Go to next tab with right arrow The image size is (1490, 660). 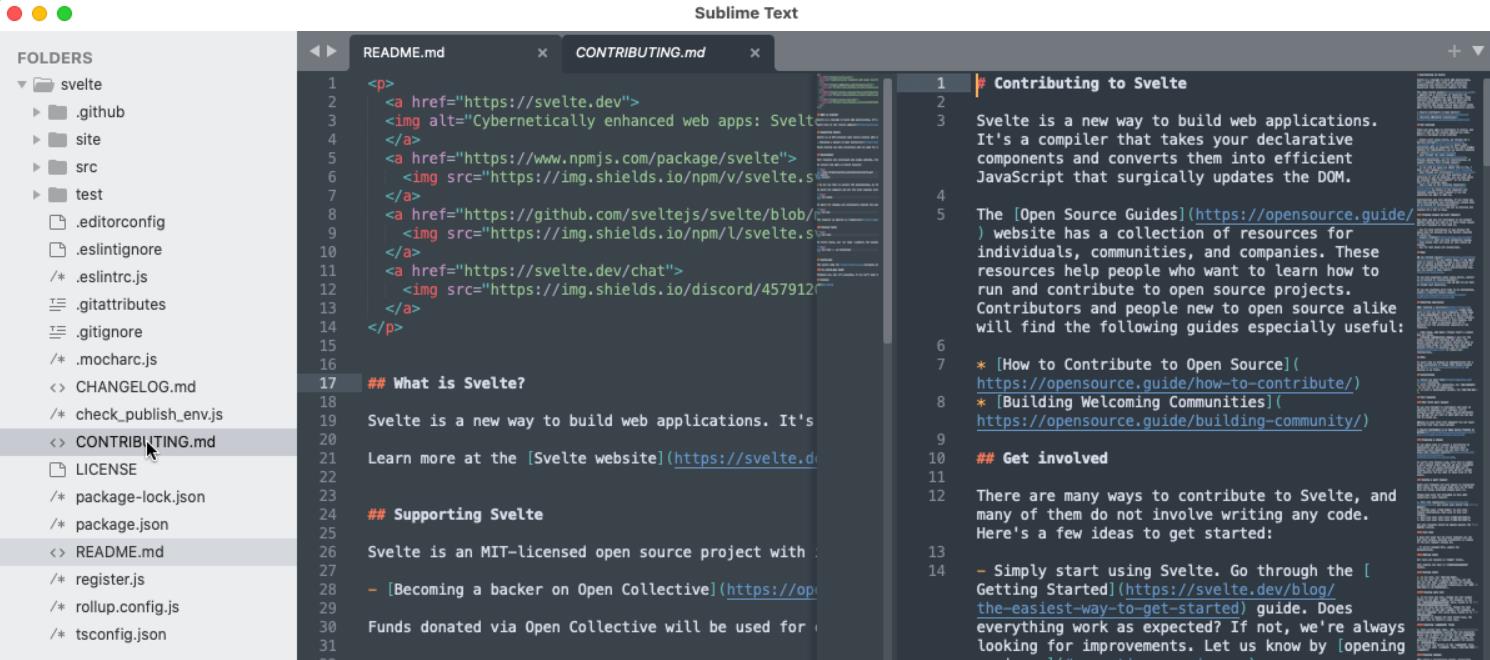coord(332,52)
